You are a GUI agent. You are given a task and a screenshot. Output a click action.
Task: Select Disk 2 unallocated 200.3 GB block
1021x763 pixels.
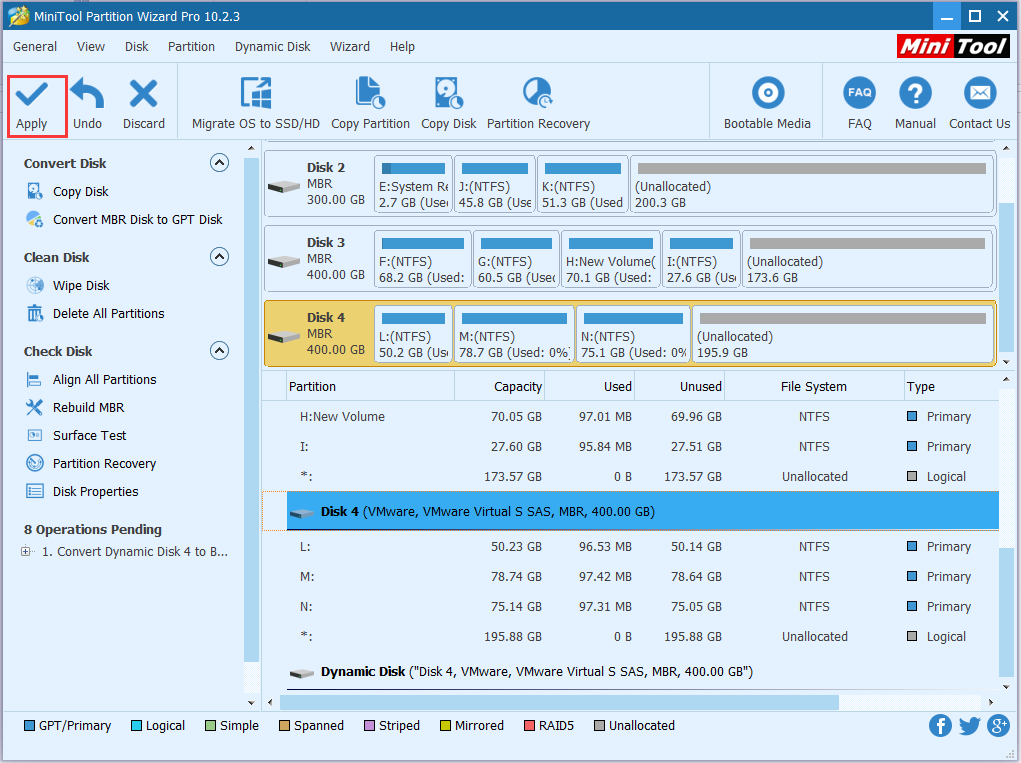click(811, 184)
